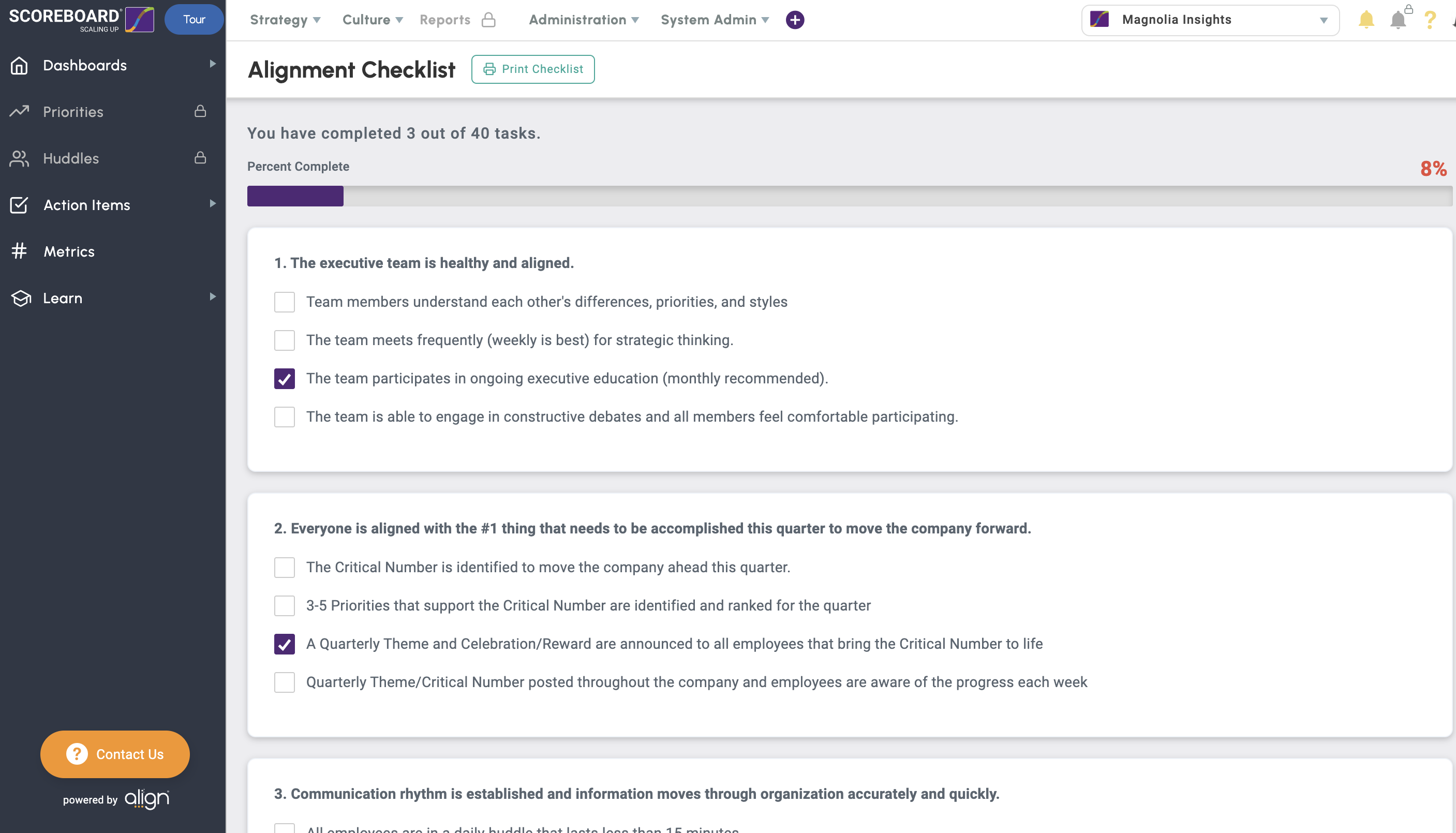Screen dimensions: 1456x833
Task: Open Action Items in the sidebar
Action: coord(113,205)
